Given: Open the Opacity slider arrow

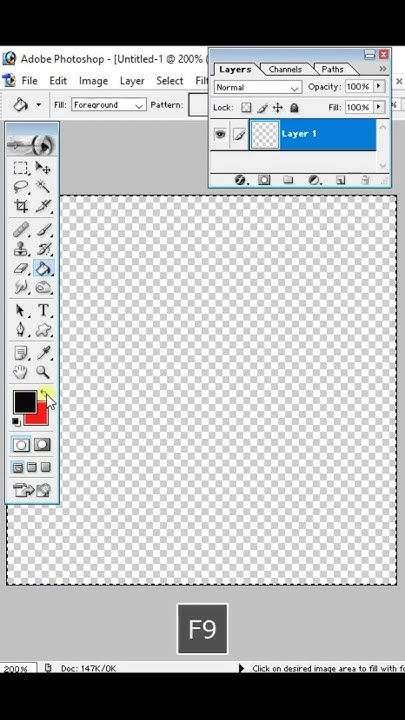Looking at the screenshot, I should pyautogui.click(x=379, y=86).
